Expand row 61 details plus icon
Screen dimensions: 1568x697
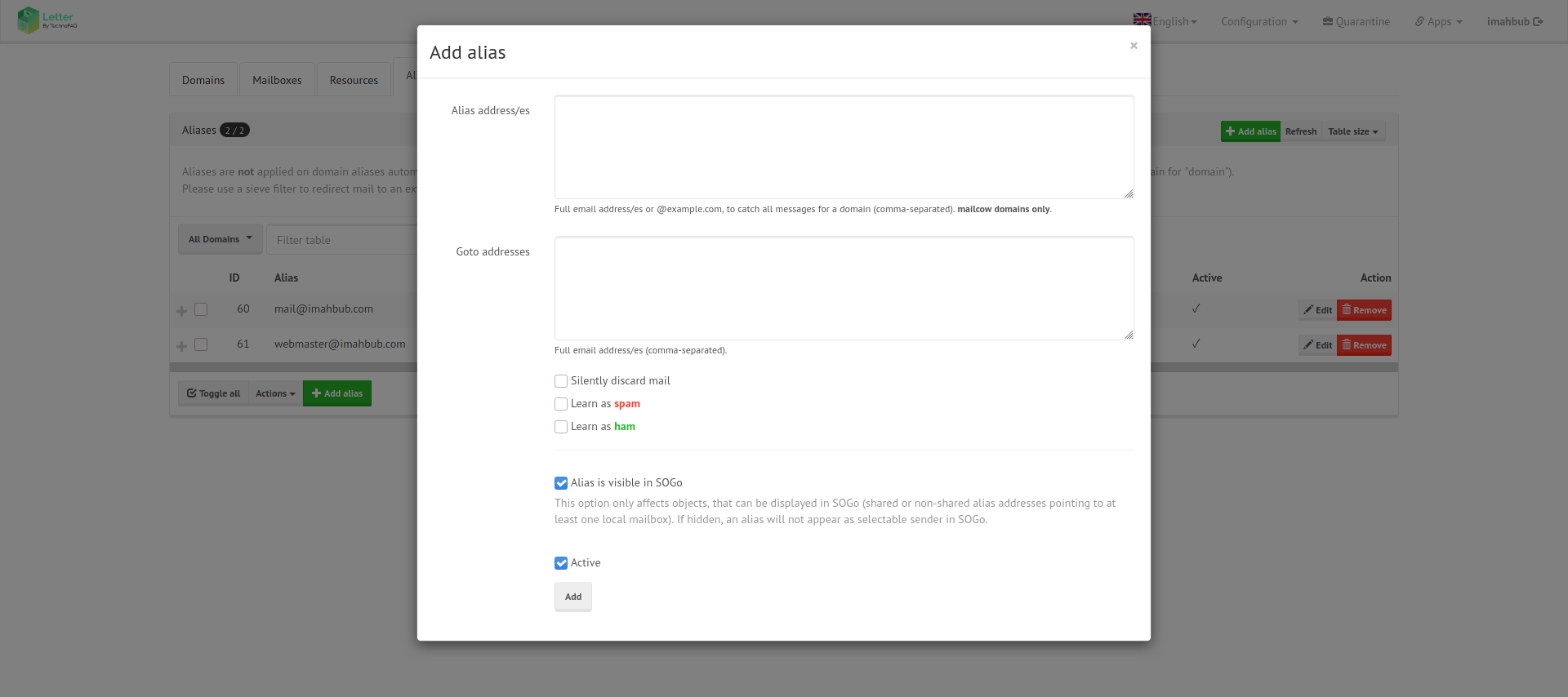click(181, 346)
